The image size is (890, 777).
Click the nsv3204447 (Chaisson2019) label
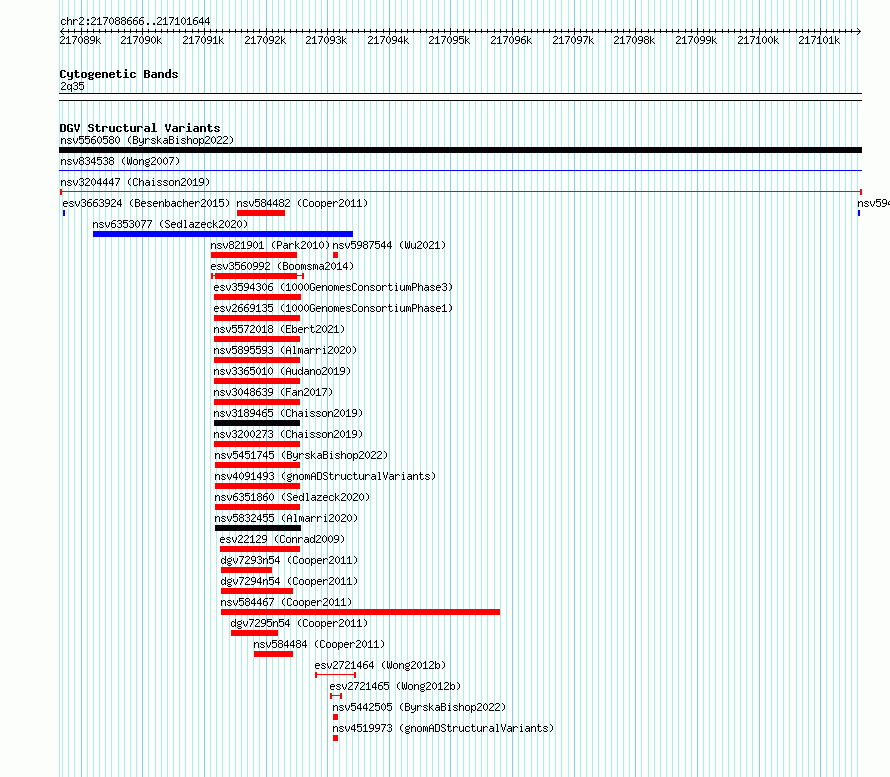click(x=135, y=182)
